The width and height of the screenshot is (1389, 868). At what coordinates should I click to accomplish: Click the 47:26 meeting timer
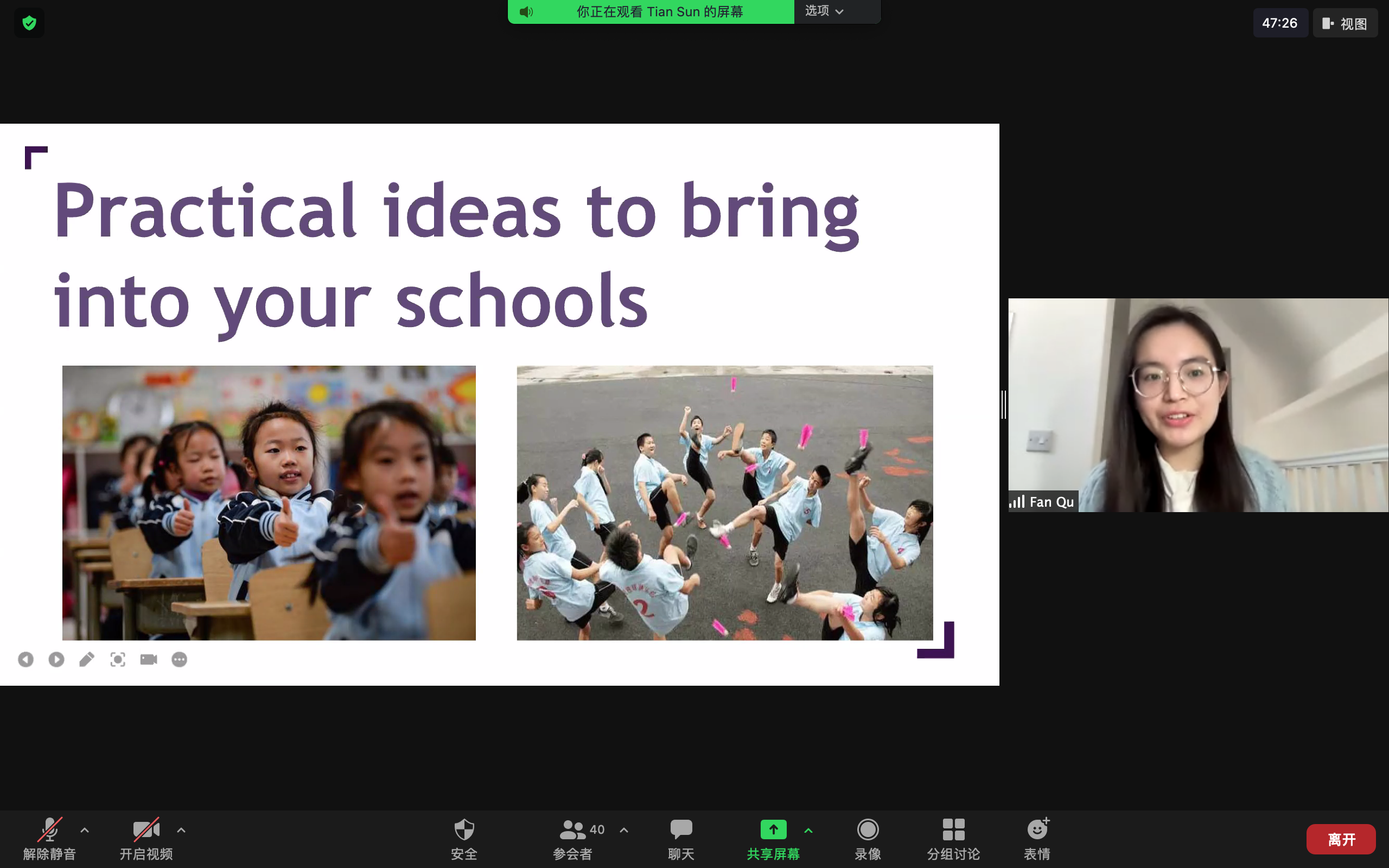coord(1279,23)
